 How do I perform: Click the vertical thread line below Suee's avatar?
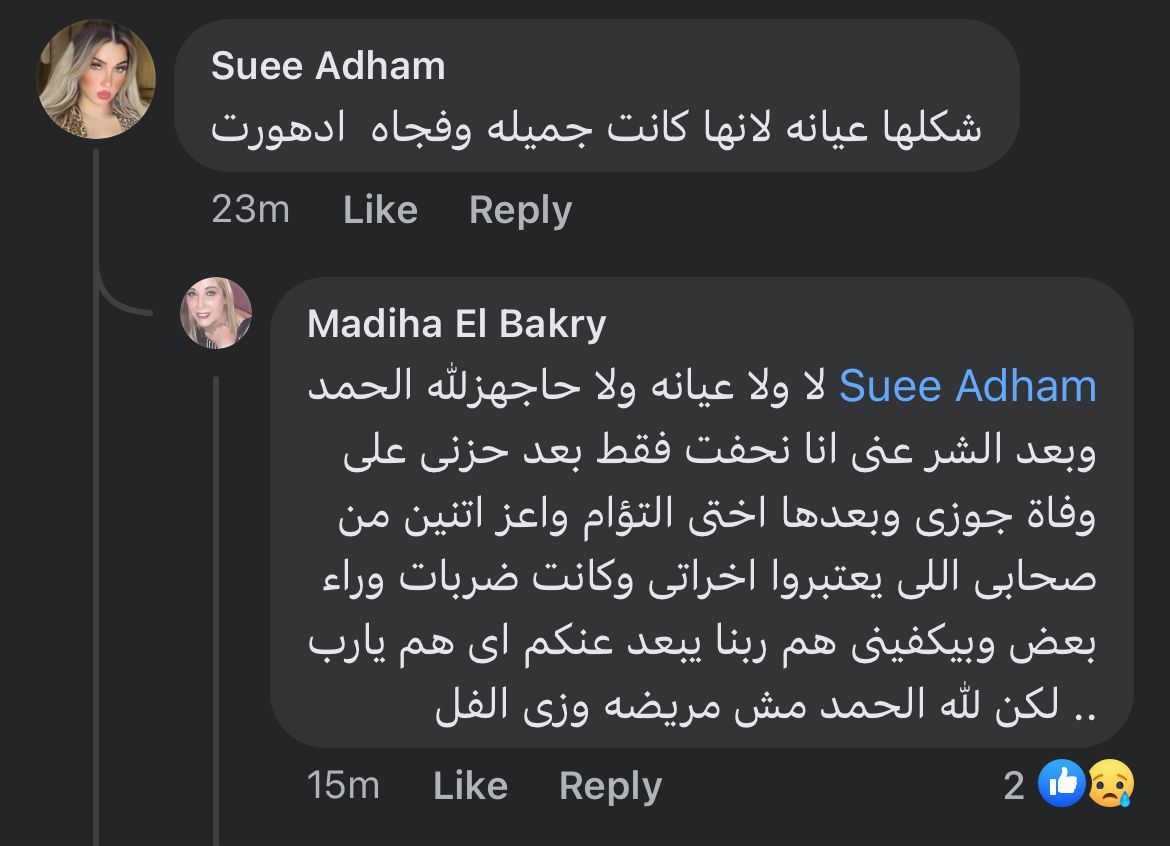pos(97,500)
